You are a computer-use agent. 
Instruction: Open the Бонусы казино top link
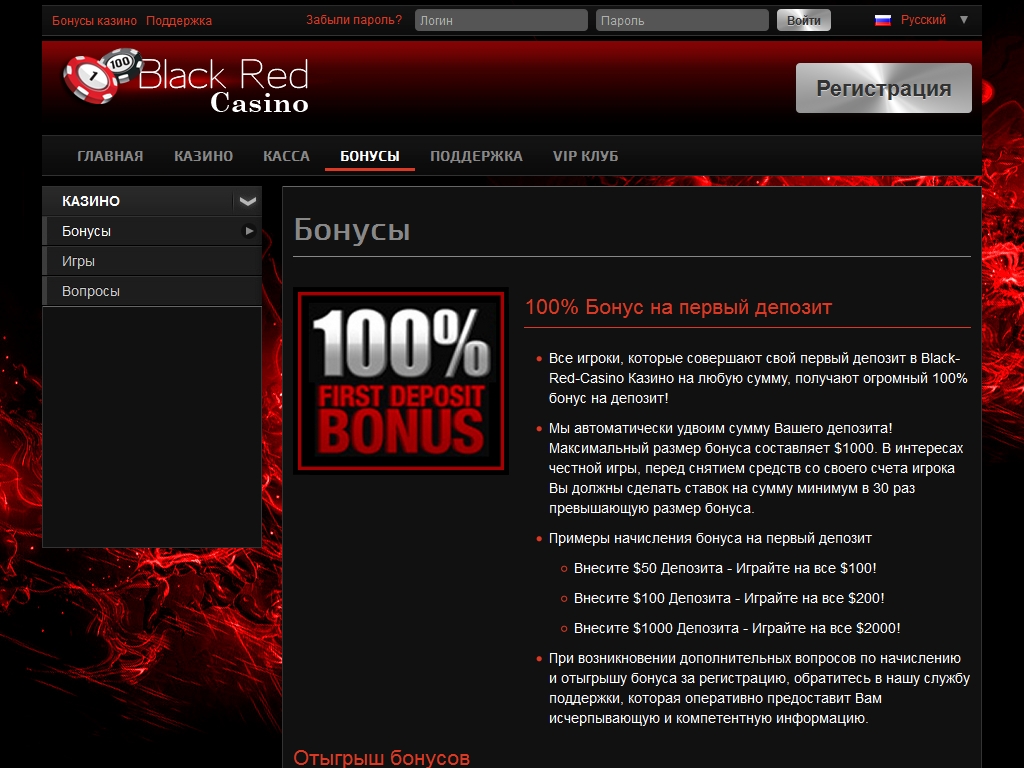tap(94, 20)
